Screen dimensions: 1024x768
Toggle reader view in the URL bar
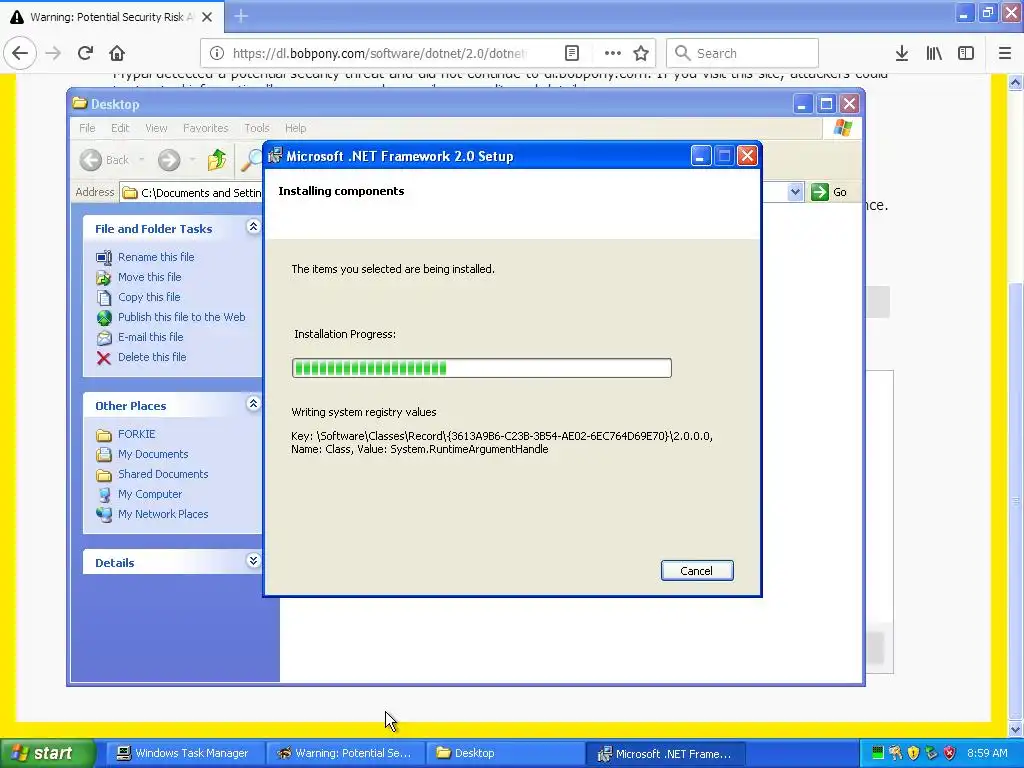pyautogui.click(x=572, y=54)
